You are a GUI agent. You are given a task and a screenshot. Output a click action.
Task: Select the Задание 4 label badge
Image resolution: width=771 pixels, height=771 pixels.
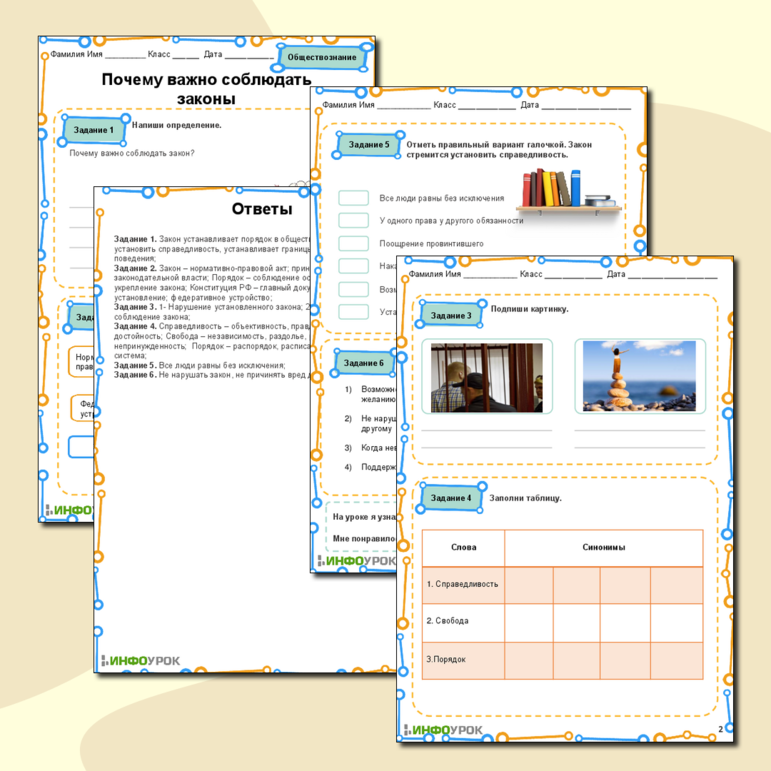[x=452, y=497]
